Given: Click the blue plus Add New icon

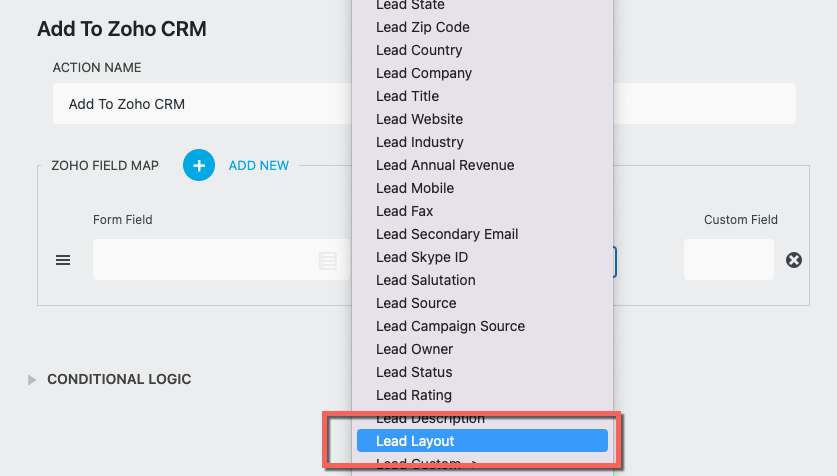Looking at the screenshot, I should point(199,165).
